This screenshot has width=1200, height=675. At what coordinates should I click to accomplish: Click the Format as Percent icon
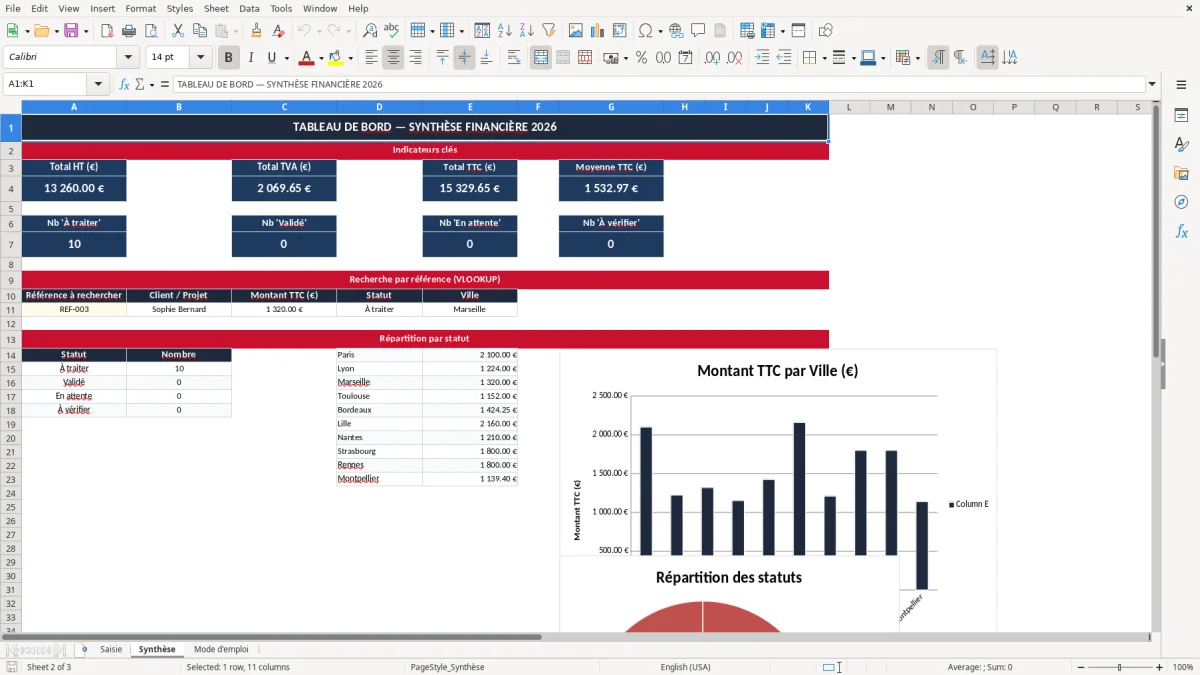[641, 58]
